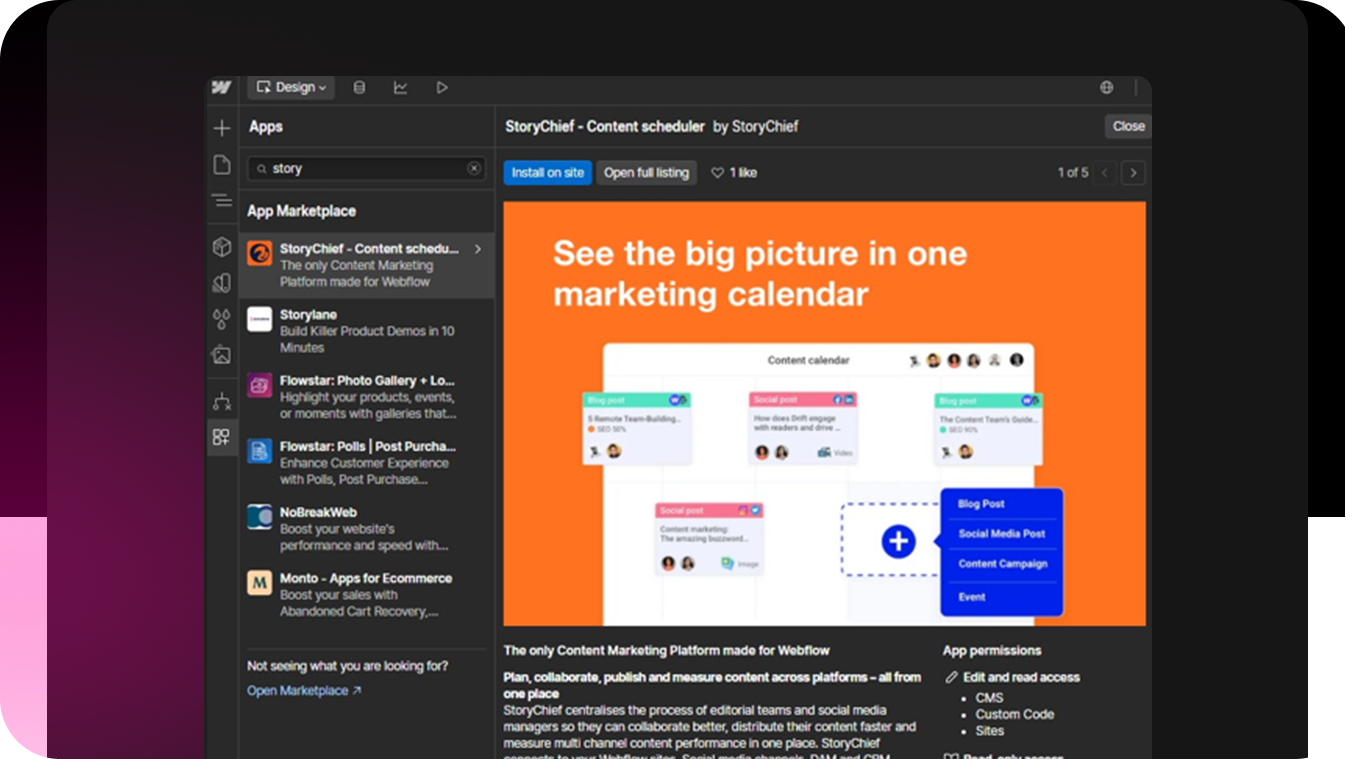
Task: Clear the apps search with the X icon
Action: click(474, 169)
